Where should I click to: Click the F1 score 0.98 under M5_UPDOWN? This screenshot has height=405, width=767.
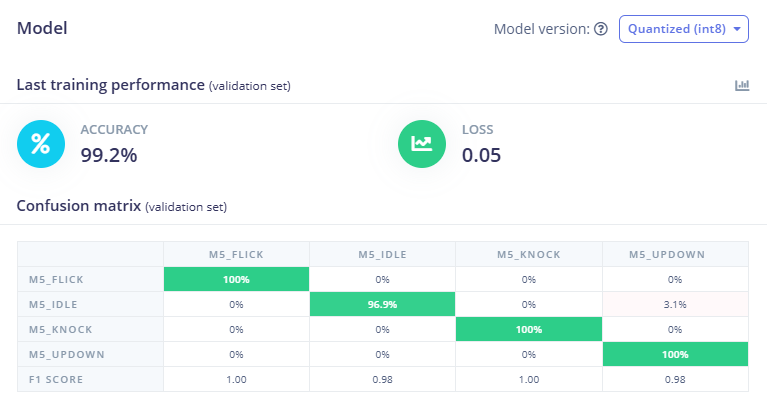pyautogui.click(x=675, y=379)
